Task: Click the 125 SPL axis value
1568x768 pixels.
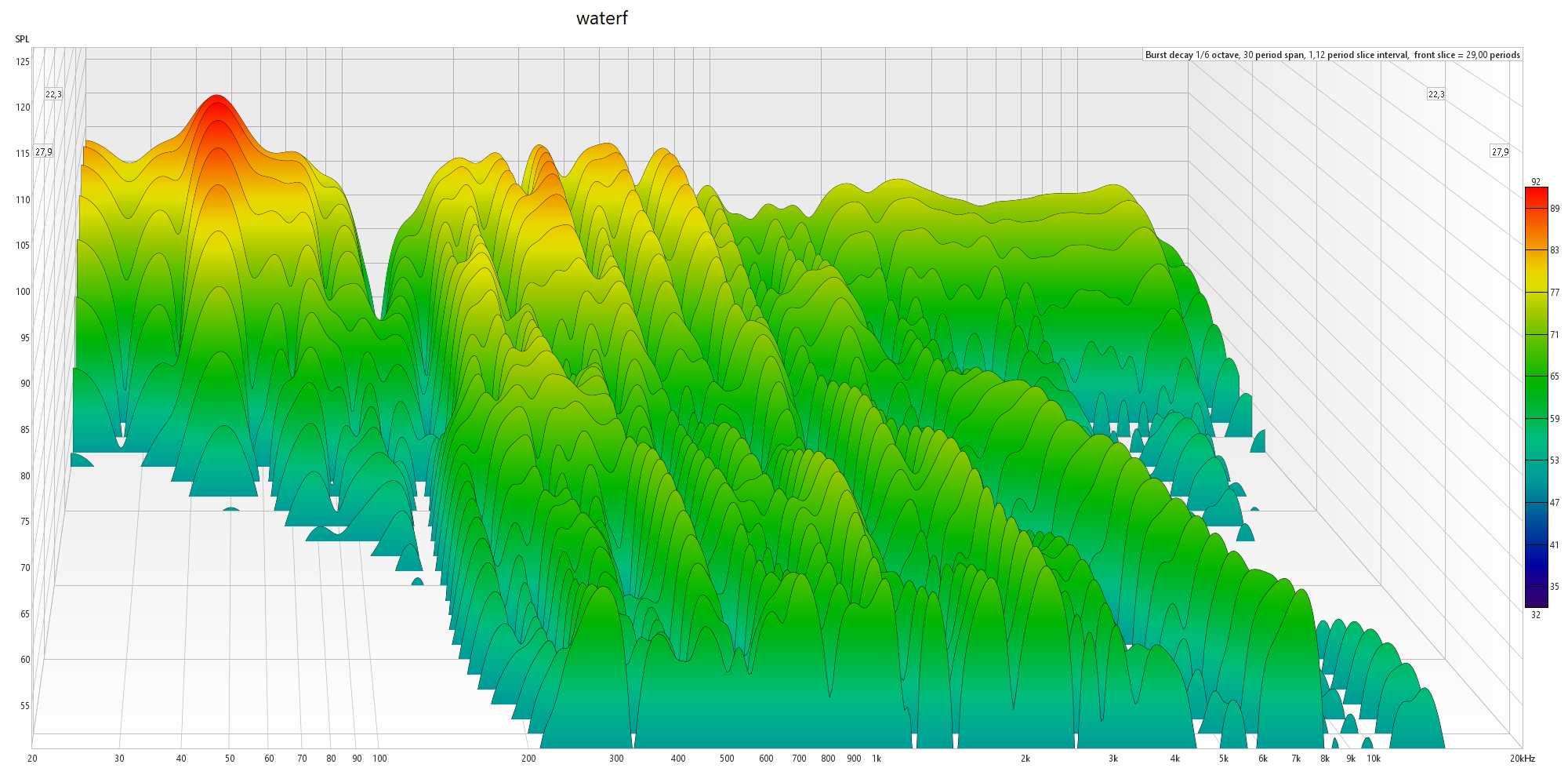Action: coord(23,62)
